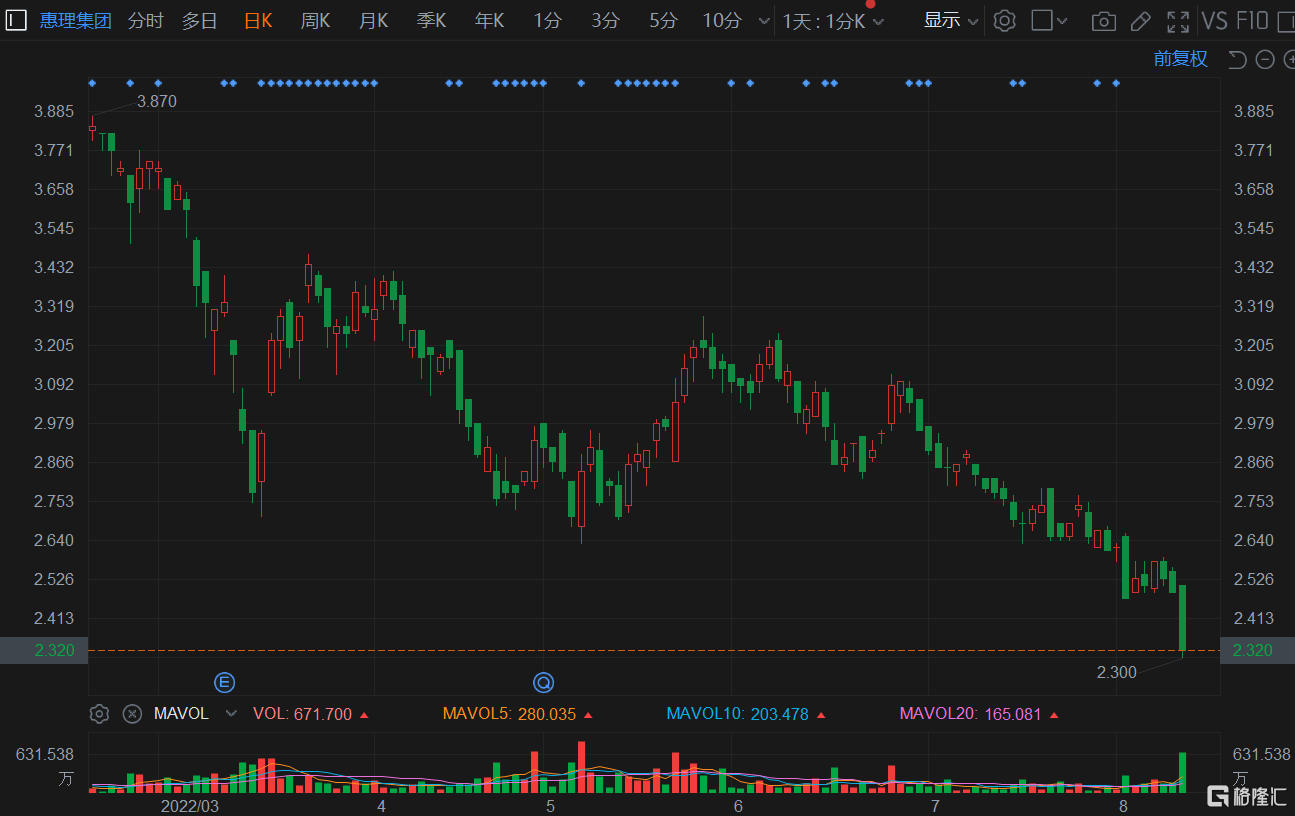Click the VS compare button
The height and width of the screenshot is (816, 1295).
pyautogui.click(x=1214, y=21)
